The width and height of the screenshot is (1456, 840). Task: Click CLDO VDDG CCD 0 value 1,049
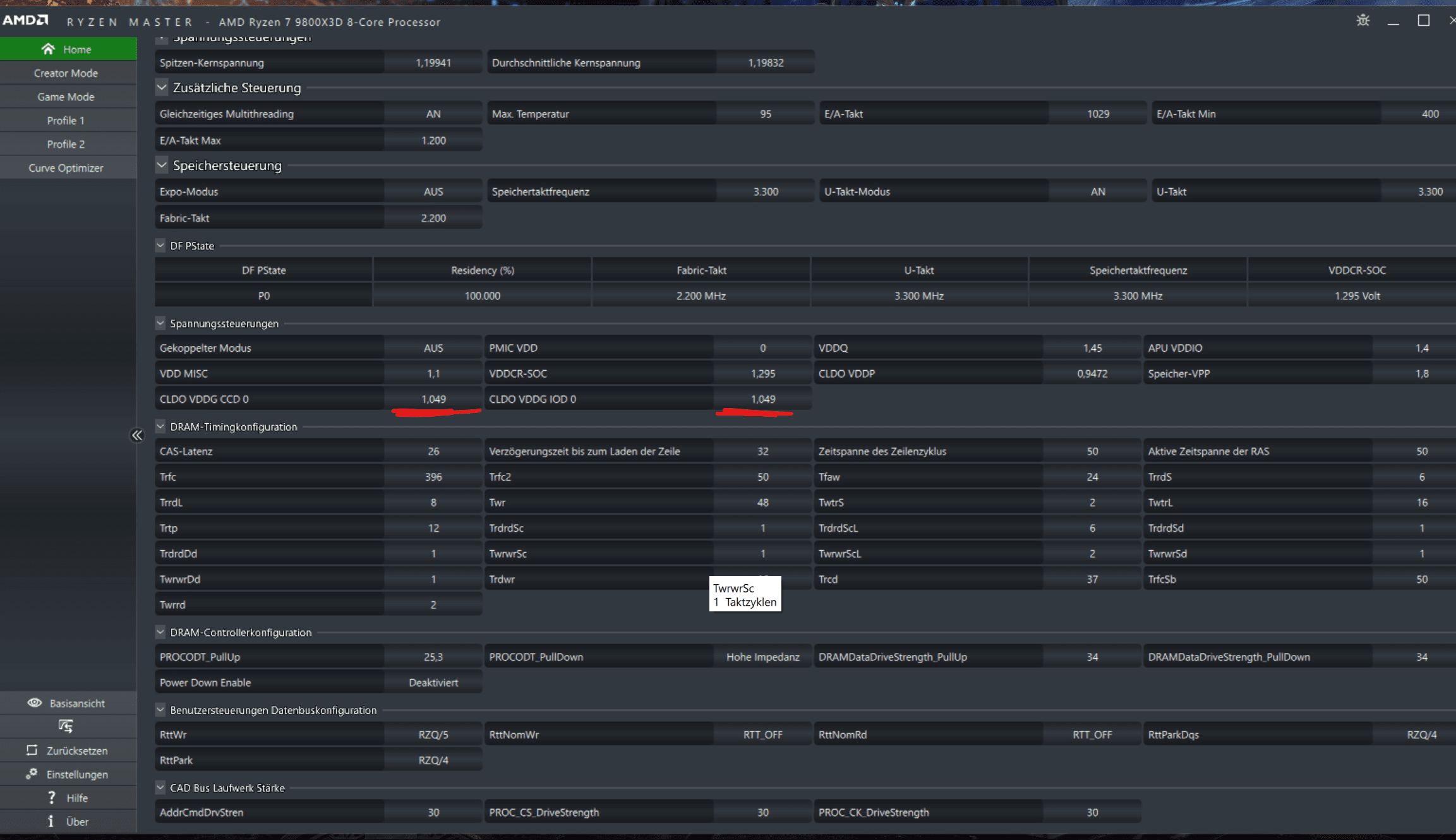tap(433, 399)
